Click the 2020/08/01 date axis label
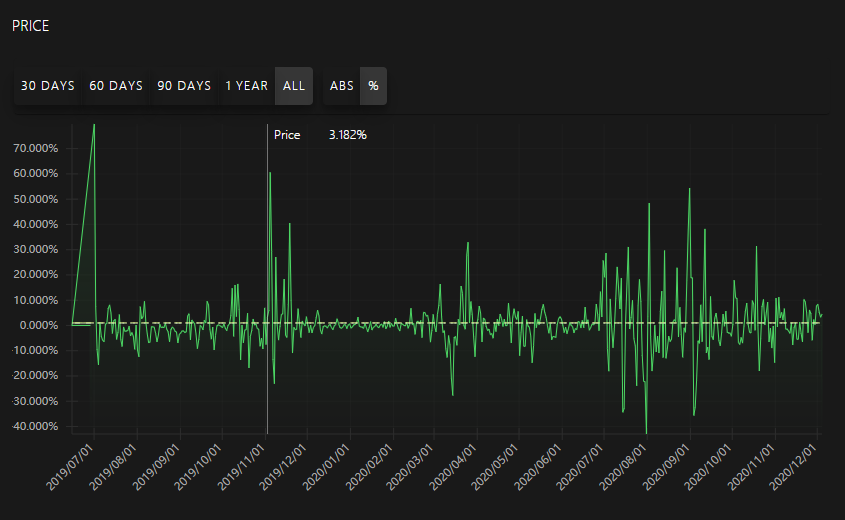This screenshot has height=520, width=845. click(x=624, y=467)
